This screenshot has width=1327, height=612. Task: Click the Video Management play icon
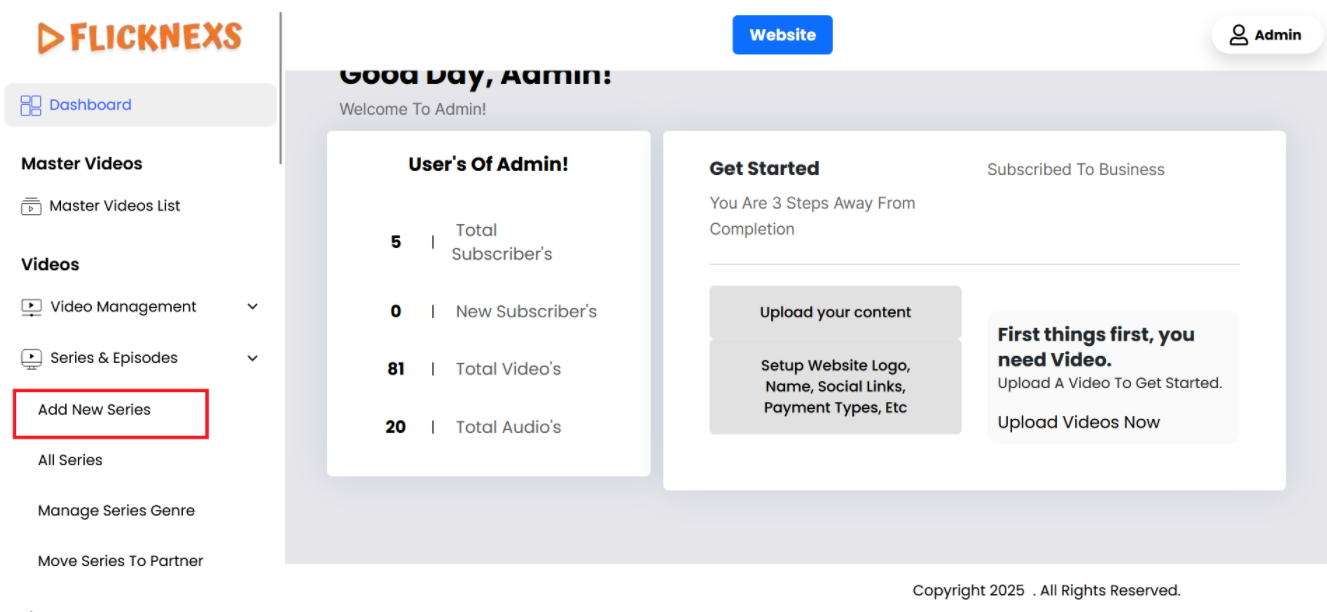point(32,307)
